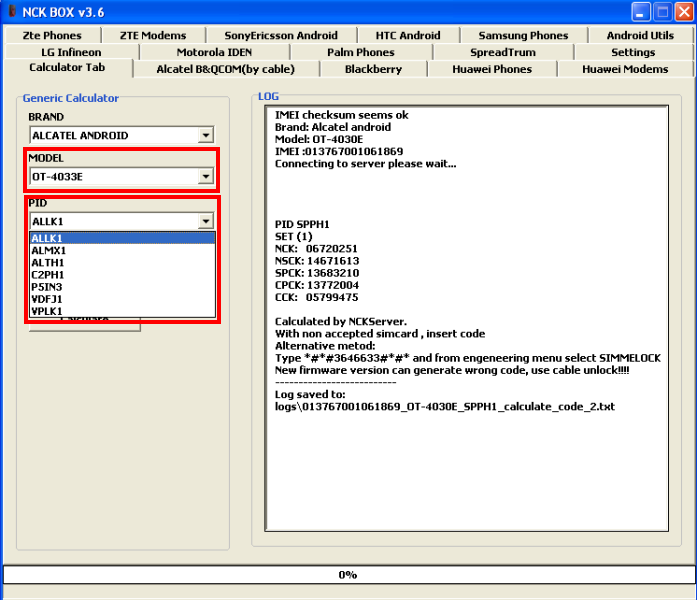Image resolution: width=697 pixels, height=600 pixels.
Task: Open the Huawei Modems tab
Action: point(625,69)
